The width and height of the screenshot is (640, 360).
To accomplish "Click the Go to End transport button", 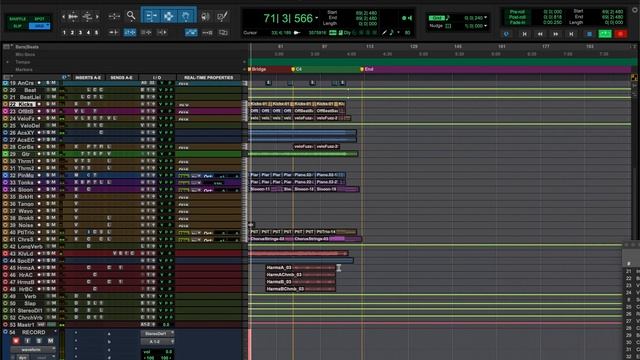I will point(571,34).
